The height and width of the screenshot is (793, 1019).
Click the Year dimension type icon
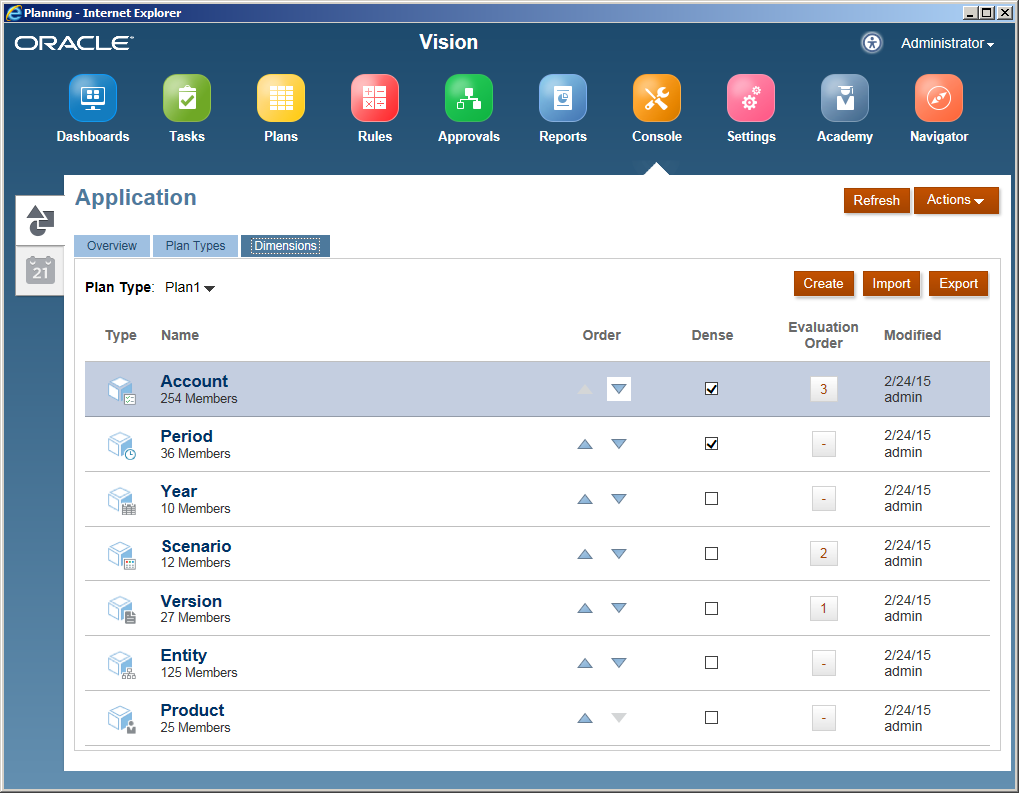coord(122,500)
